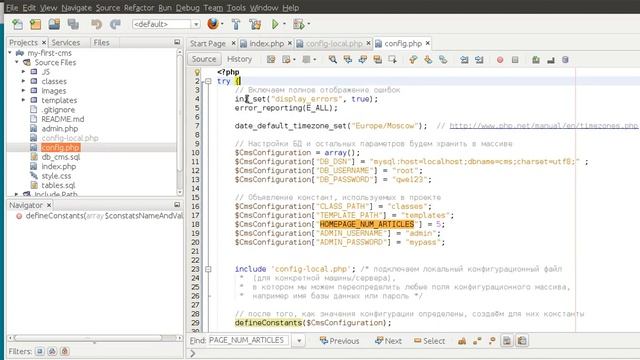Viewport: 640px width, 360px height.
Task: Toggle the first Navigator filter button
Action: click(x=40, y=351)
